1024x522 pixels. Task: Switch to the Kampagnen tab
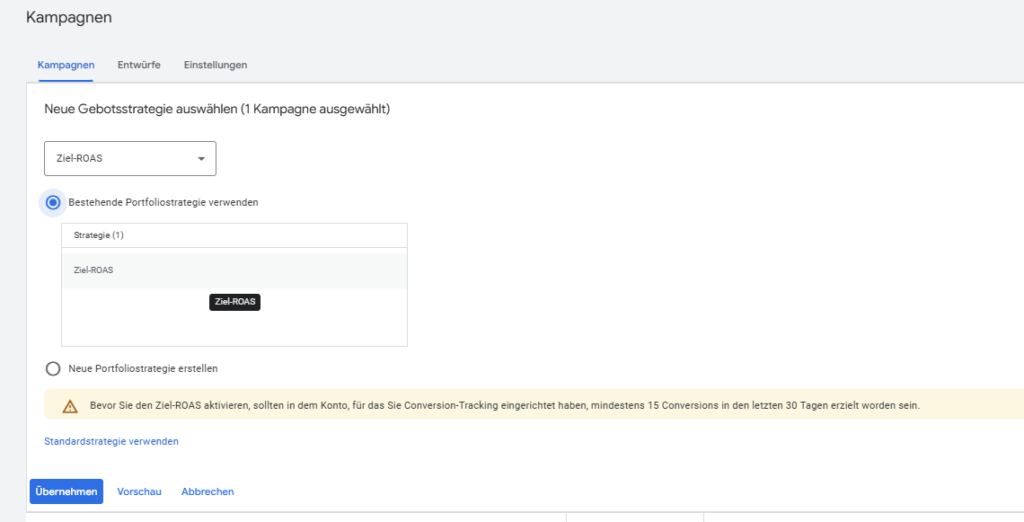[66, 65]
